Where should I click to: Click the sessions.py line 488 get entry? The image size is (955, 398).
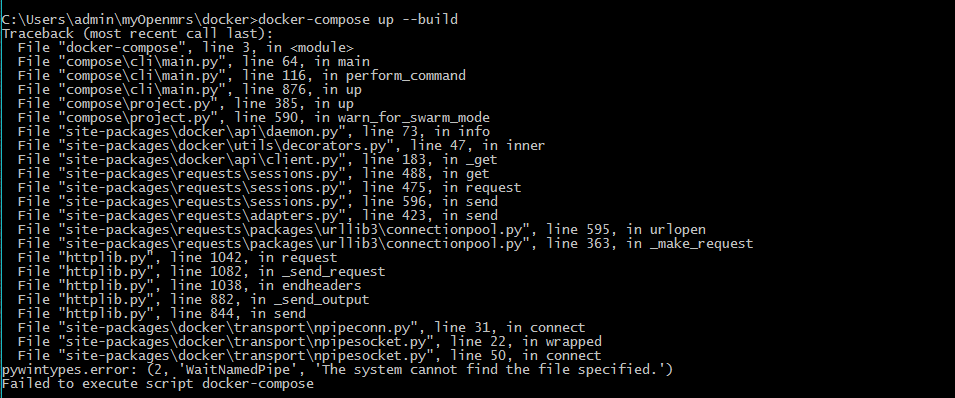click(x=253, y=174)
